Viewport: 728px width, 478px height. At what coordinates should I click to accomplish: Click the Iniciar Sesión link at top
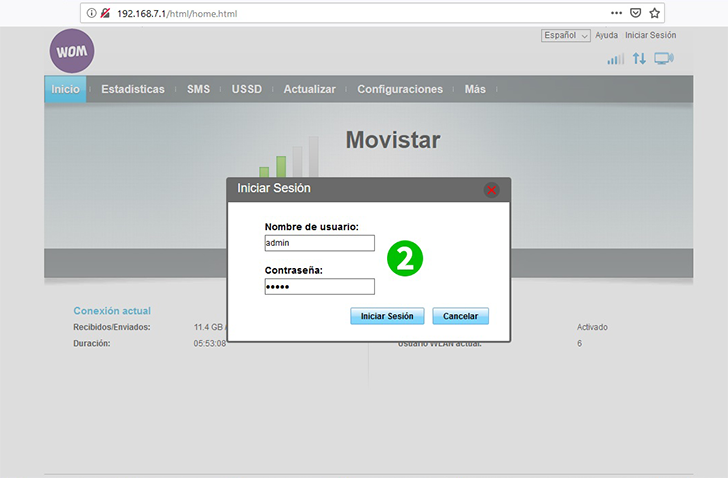pyautogui.click(x=650, y=35)
